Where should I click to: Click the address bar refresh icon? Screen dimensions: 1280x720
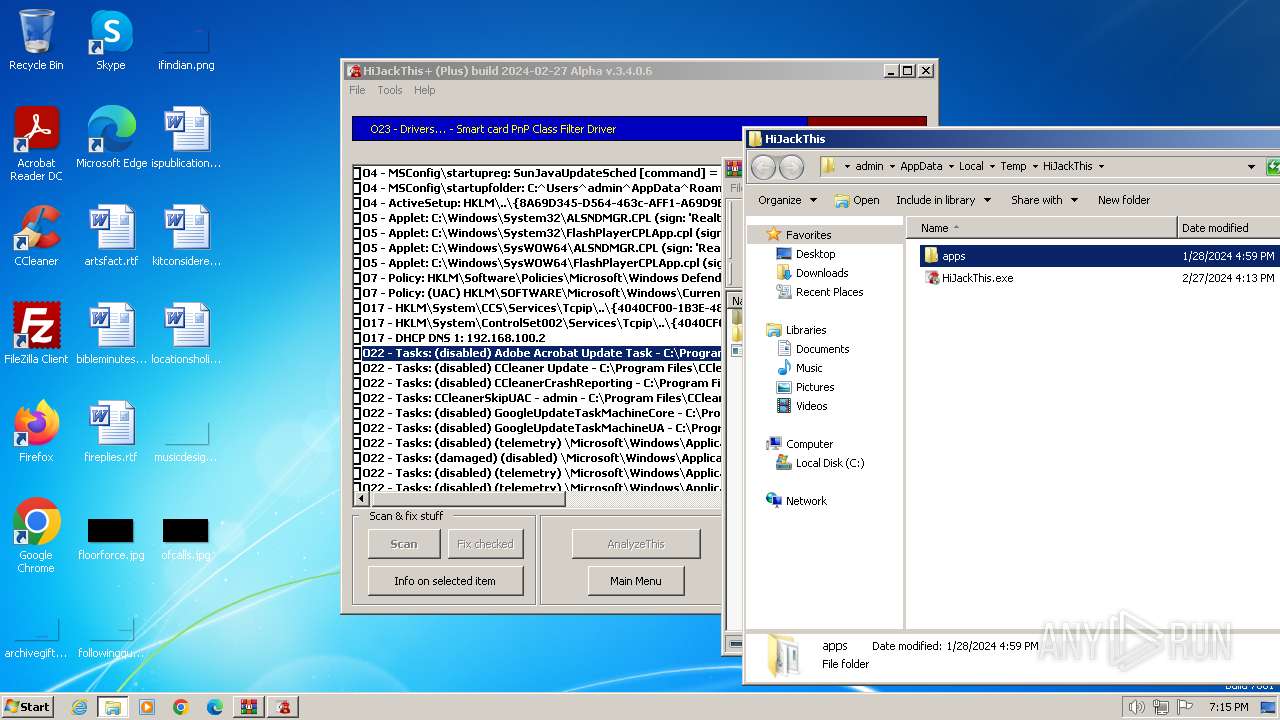click(1273, 167)
